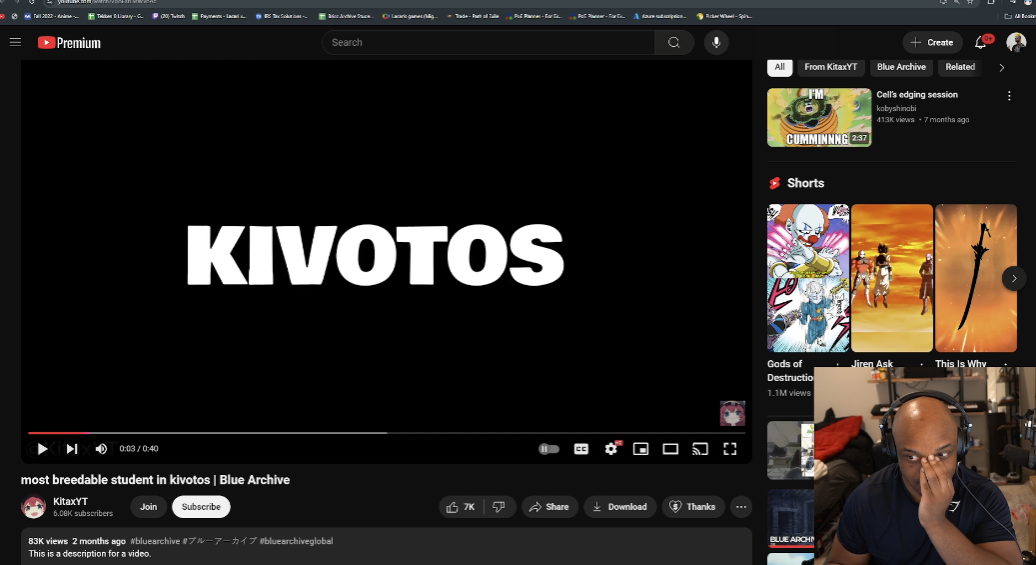The width and height of the screenshot is (1036, 565).
Task: Open the Gods of Destruction short
Action: tap(807, 278)
